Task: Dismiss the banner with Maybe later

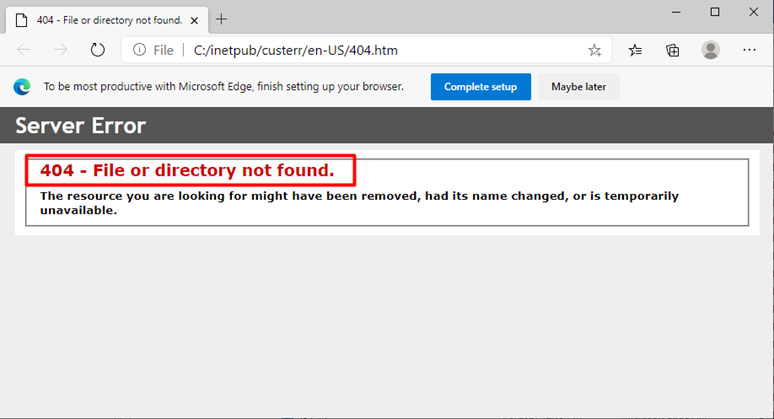Action: (x=579, y=87)
